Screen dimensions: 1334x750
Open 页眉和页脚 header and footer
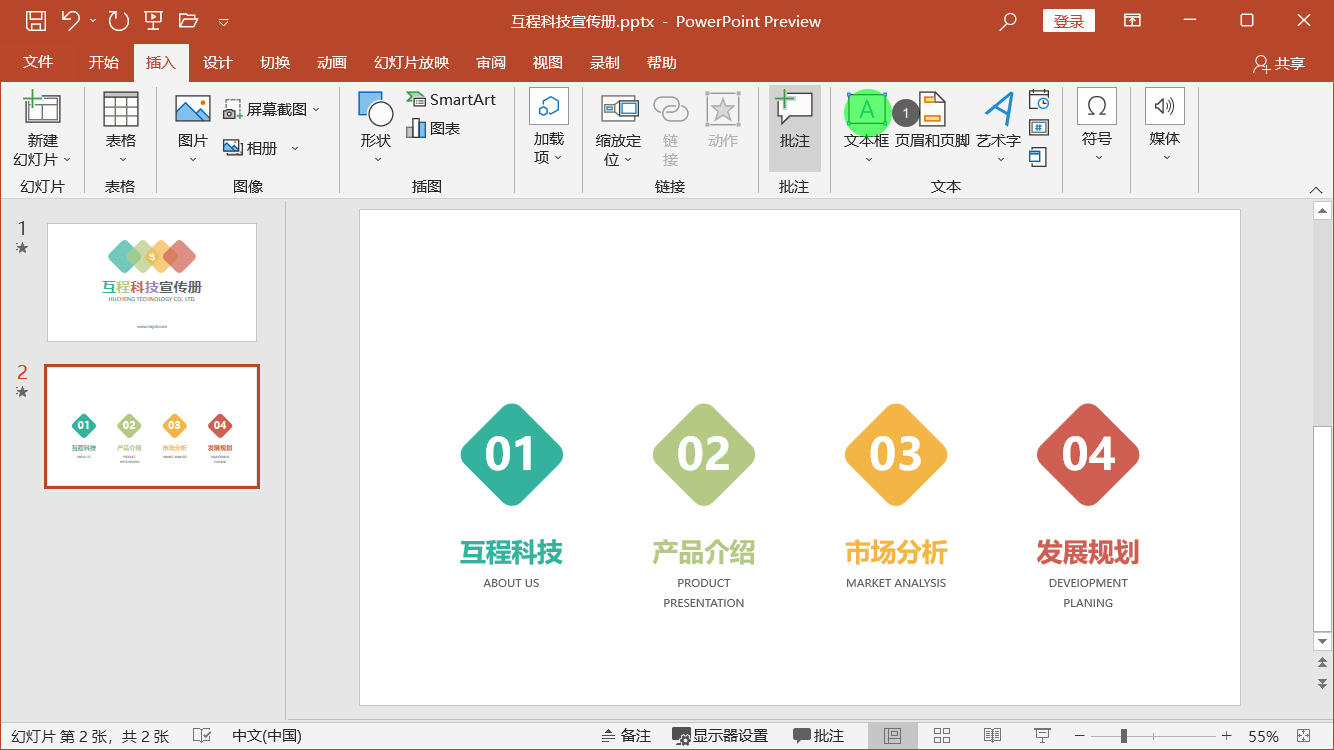[x=932, y=121]
